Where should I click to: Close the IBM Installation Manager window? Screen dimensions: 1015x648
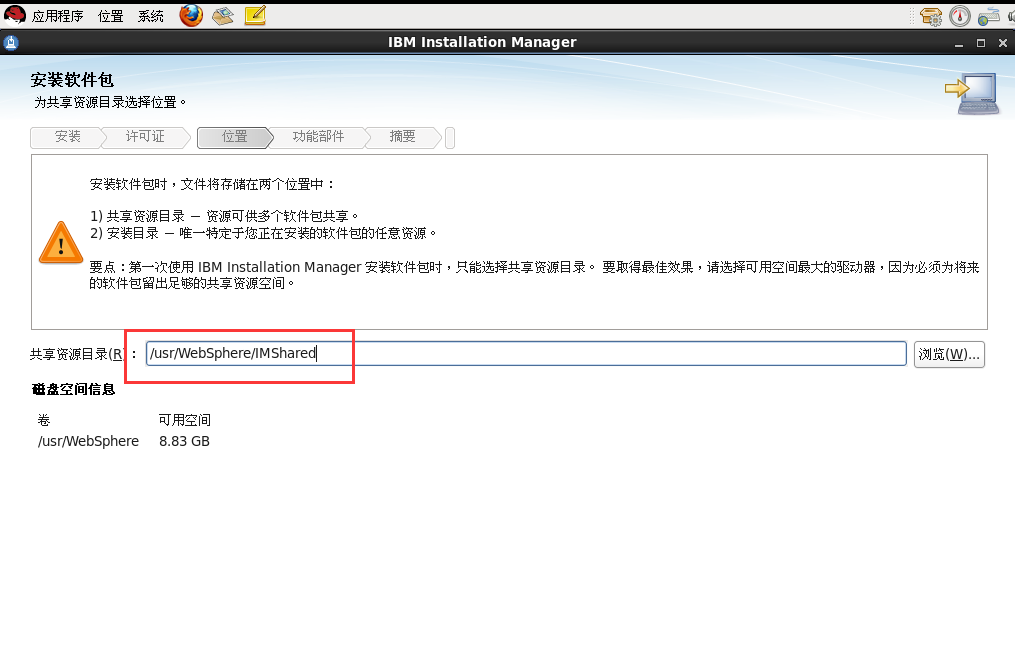coord(1003,43)
